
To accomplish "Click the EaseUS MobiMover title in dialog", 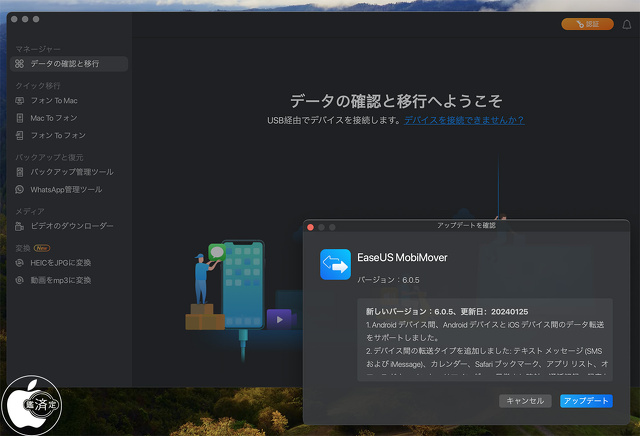I will click(402, 258).
